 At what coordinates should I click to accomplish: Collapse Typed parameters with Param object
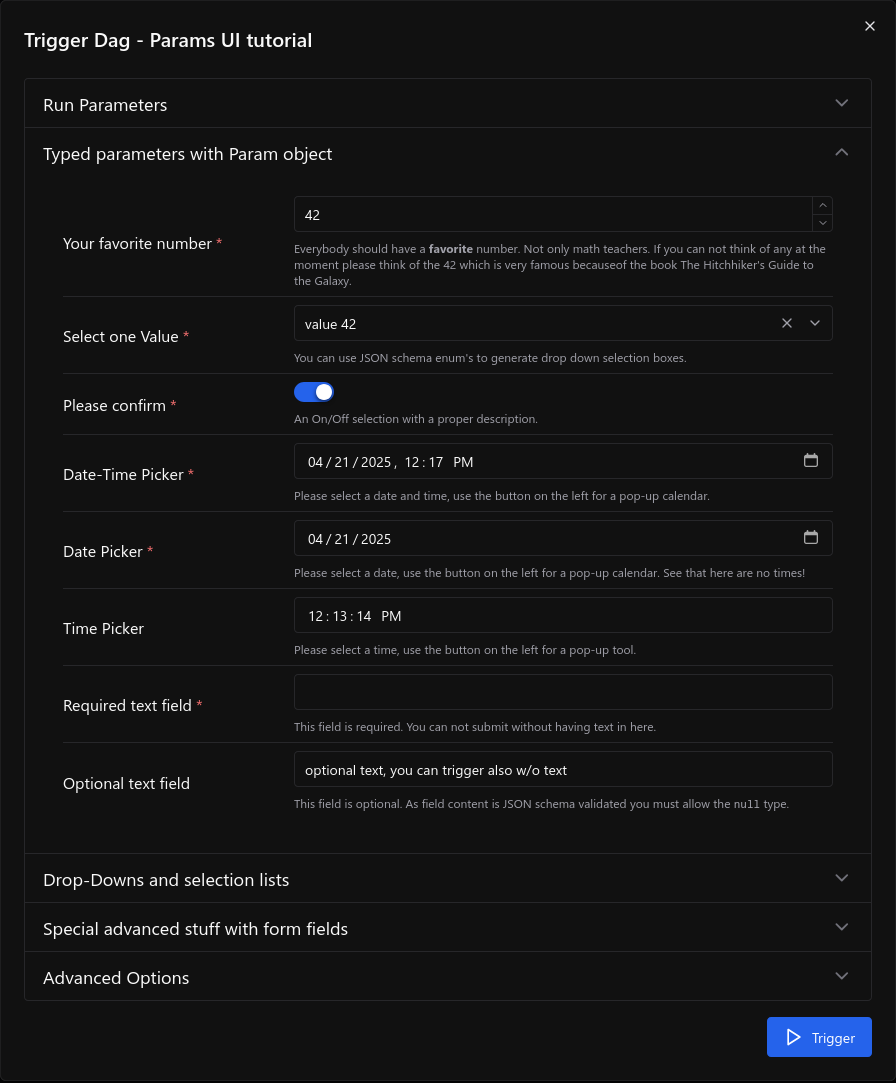[x=447, y=153]
